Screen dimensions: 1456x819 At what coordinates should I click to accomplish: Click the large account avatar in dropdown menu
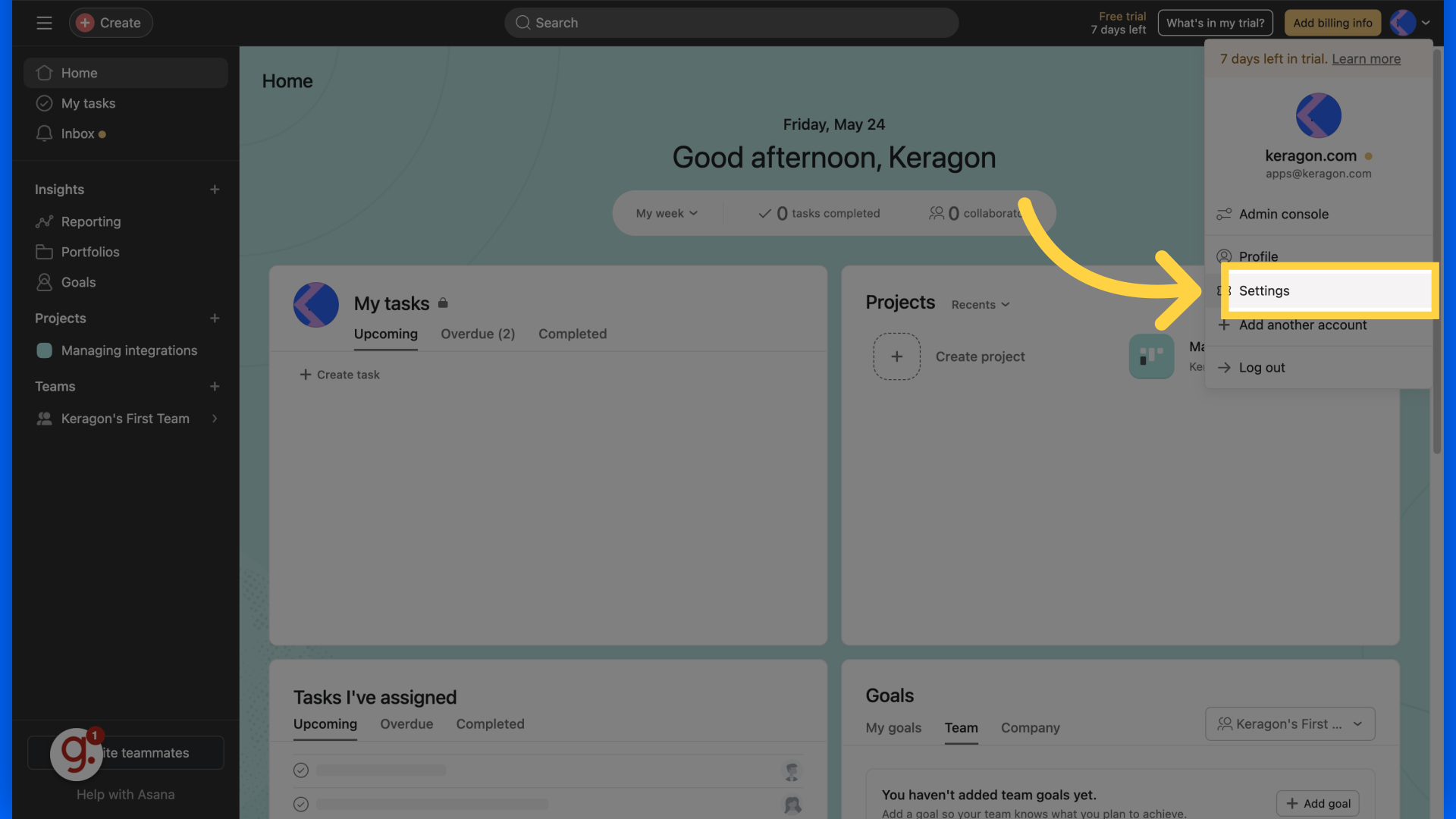coord(1318,115)
